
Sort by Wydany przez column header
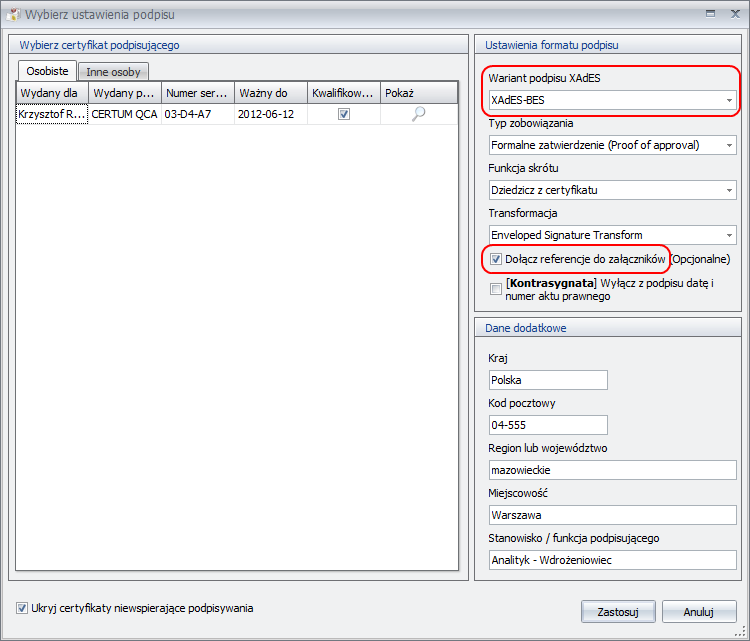[125, 93]
